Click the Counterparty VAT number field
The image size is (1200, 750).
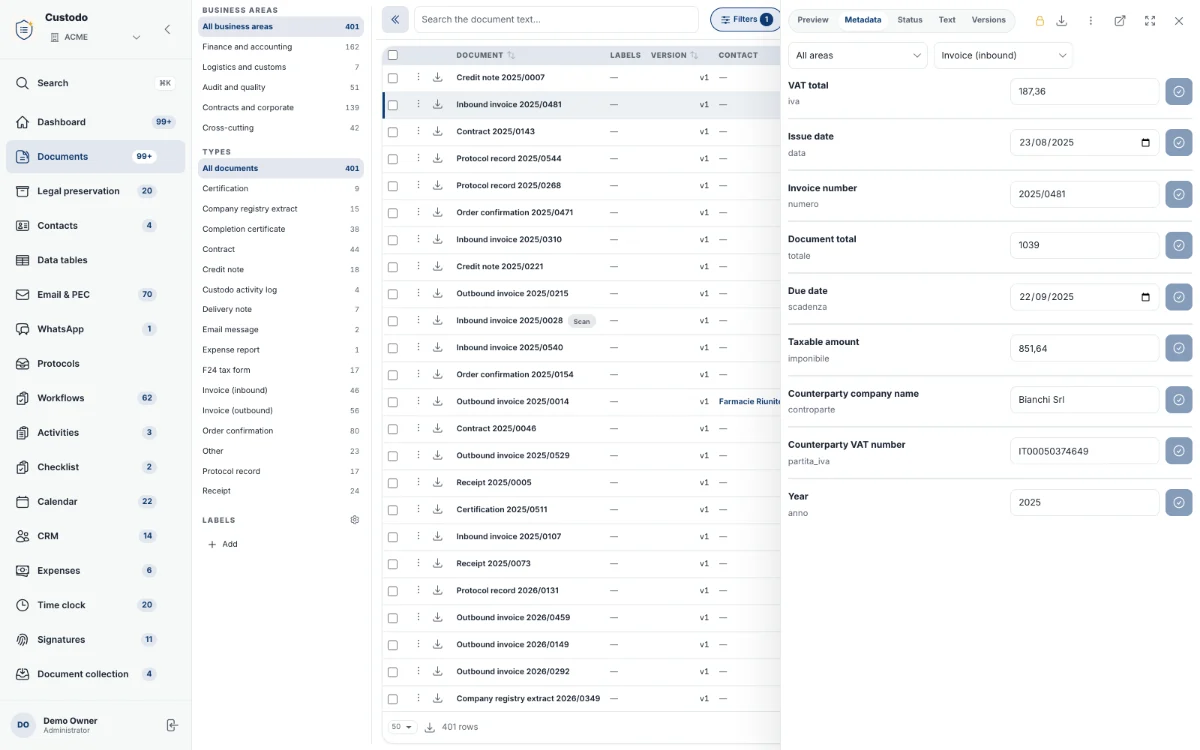point(1085,451)
